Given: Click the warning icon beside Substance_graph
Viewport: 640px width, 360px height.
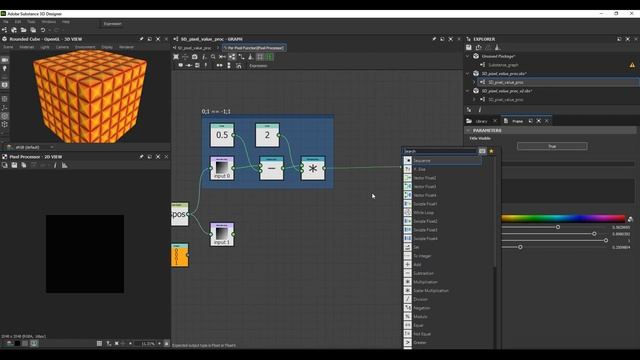Looking at the screenshot, I should [632, 65].
